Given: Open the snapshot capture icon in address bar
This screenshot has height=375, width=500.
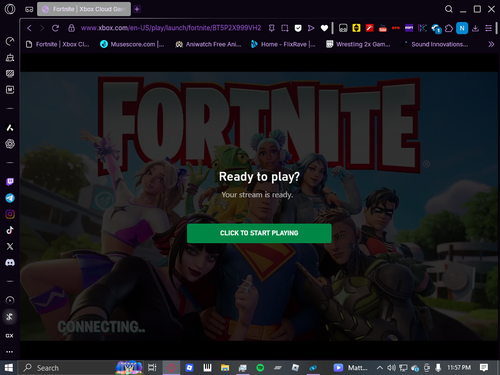Looking at the screenshot, I should point(285,28).
